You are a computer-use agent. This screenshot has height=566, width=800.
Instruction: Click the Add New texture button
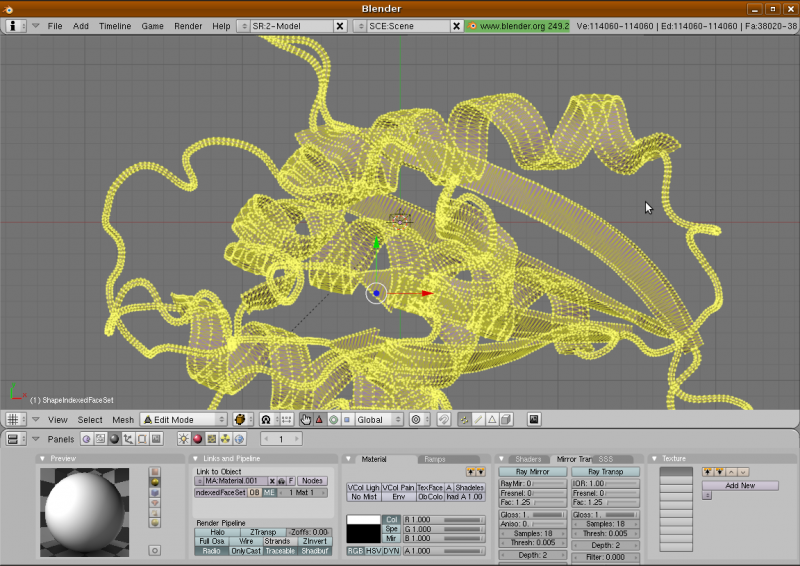coord(739,485)
